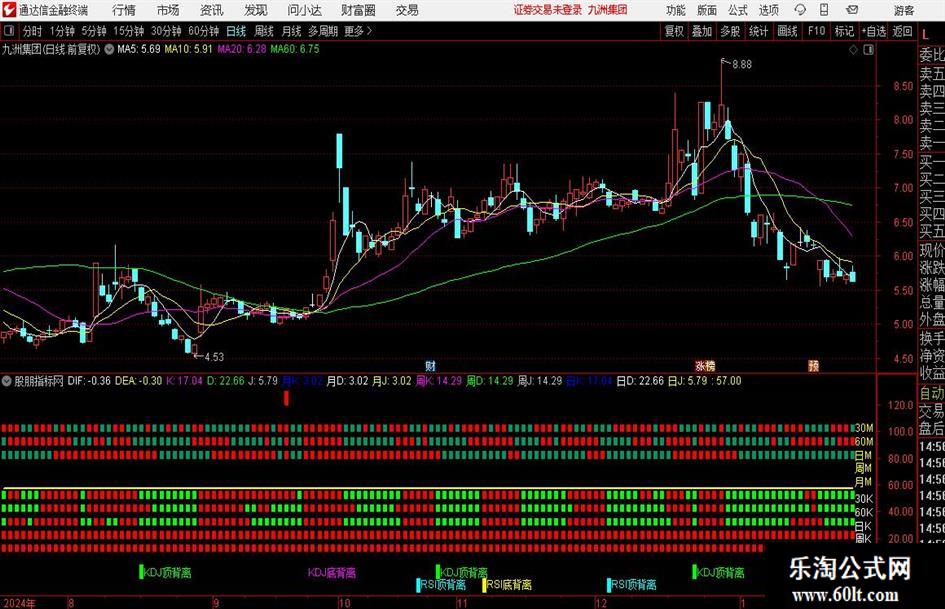Open the 行情 menu
The width and height of the screenshot is (945, 609).
click(x=124, y=10)
